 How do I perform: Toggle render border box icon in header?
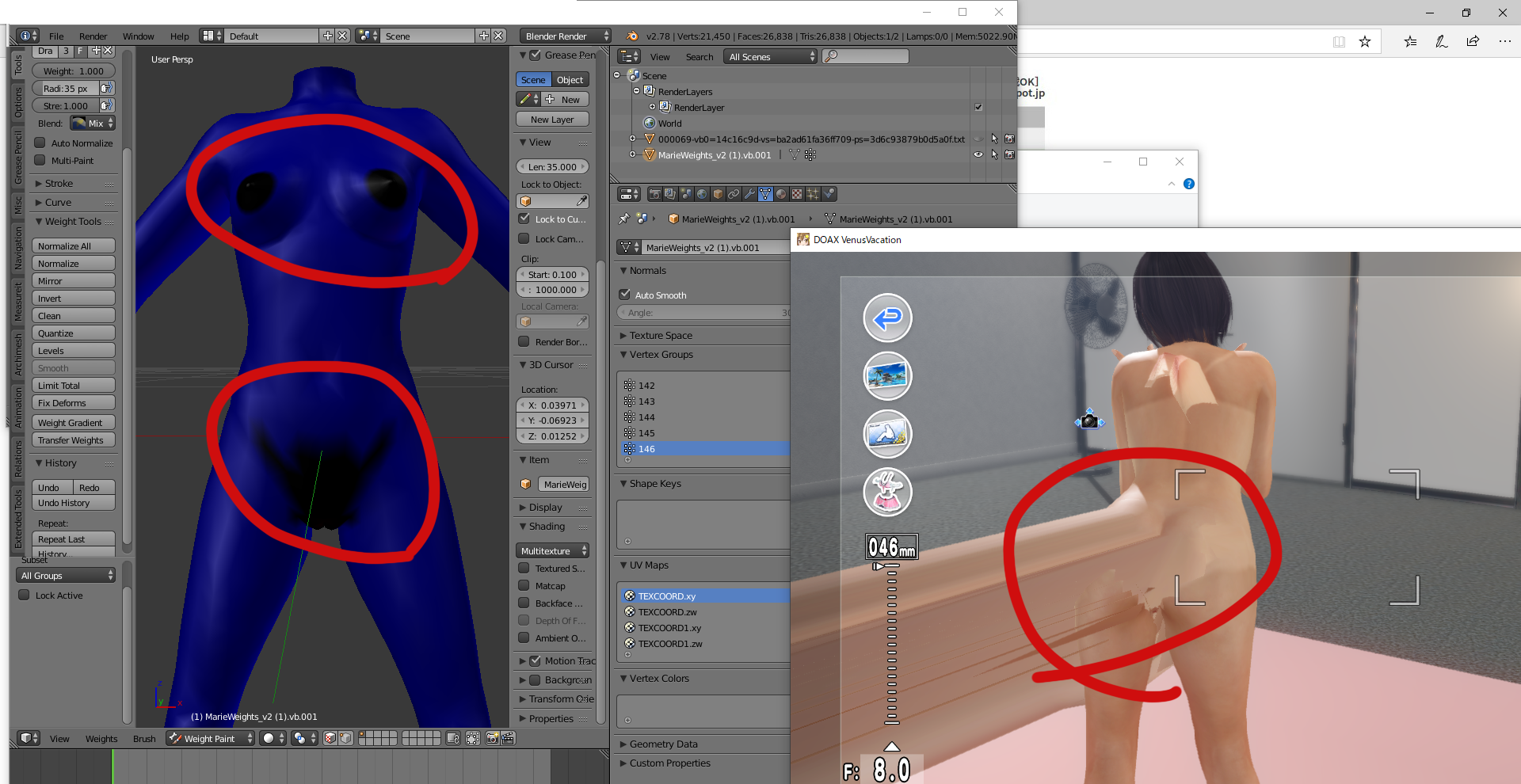coord(472,738)
